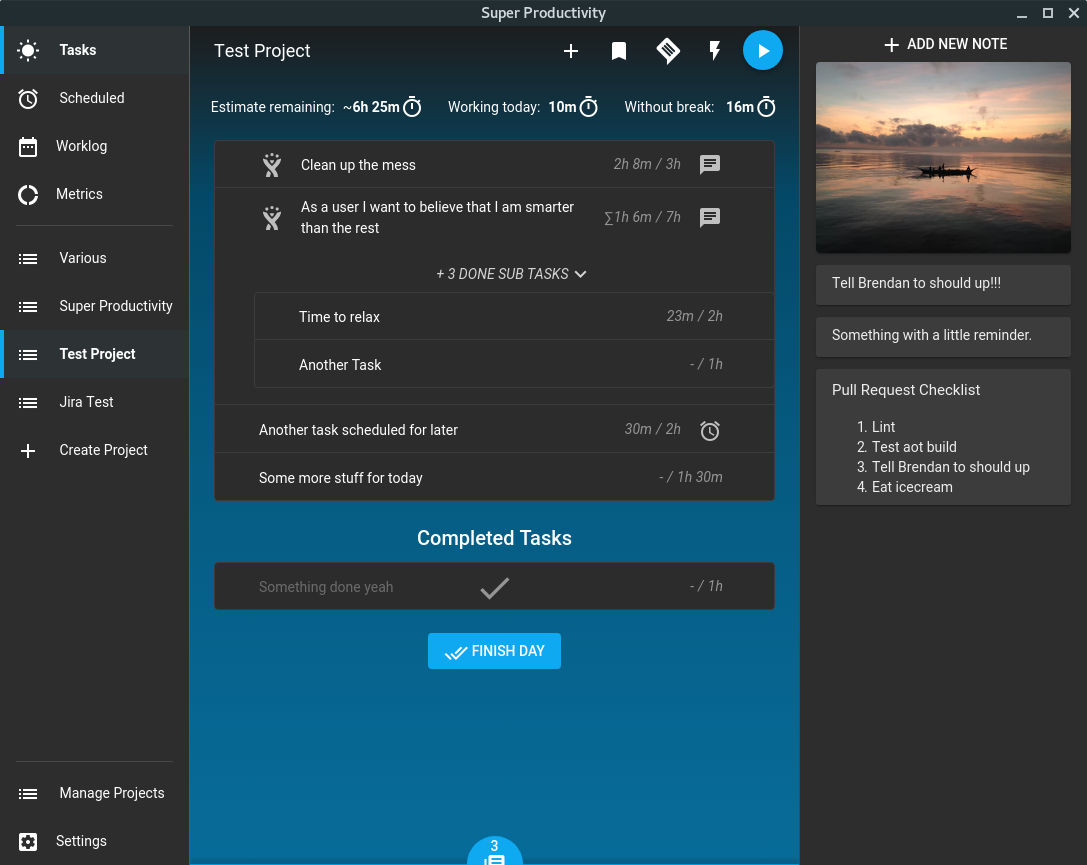This screenshot has width=1087, height=865.
Task: Click the Scheduled timer icon in the sidebar
Action: click(29, 98)
